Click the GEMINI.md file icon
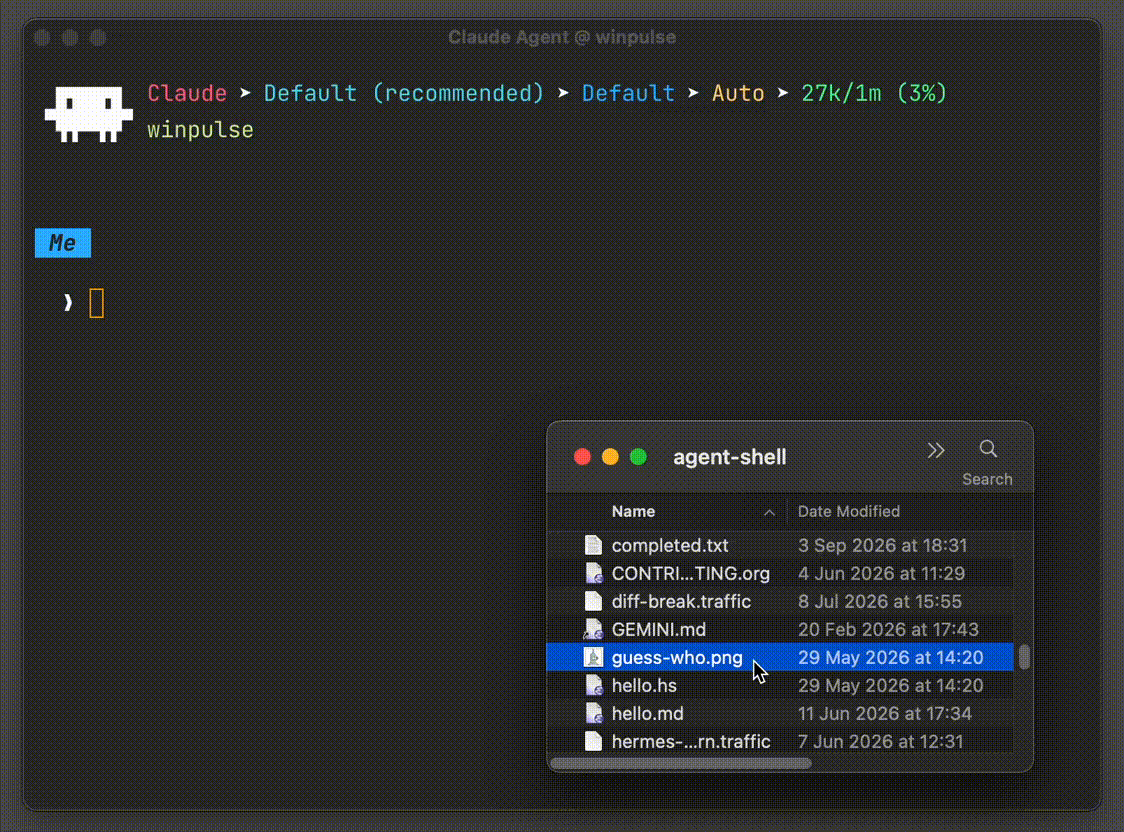1124x832 pixels. coord(593,629)
